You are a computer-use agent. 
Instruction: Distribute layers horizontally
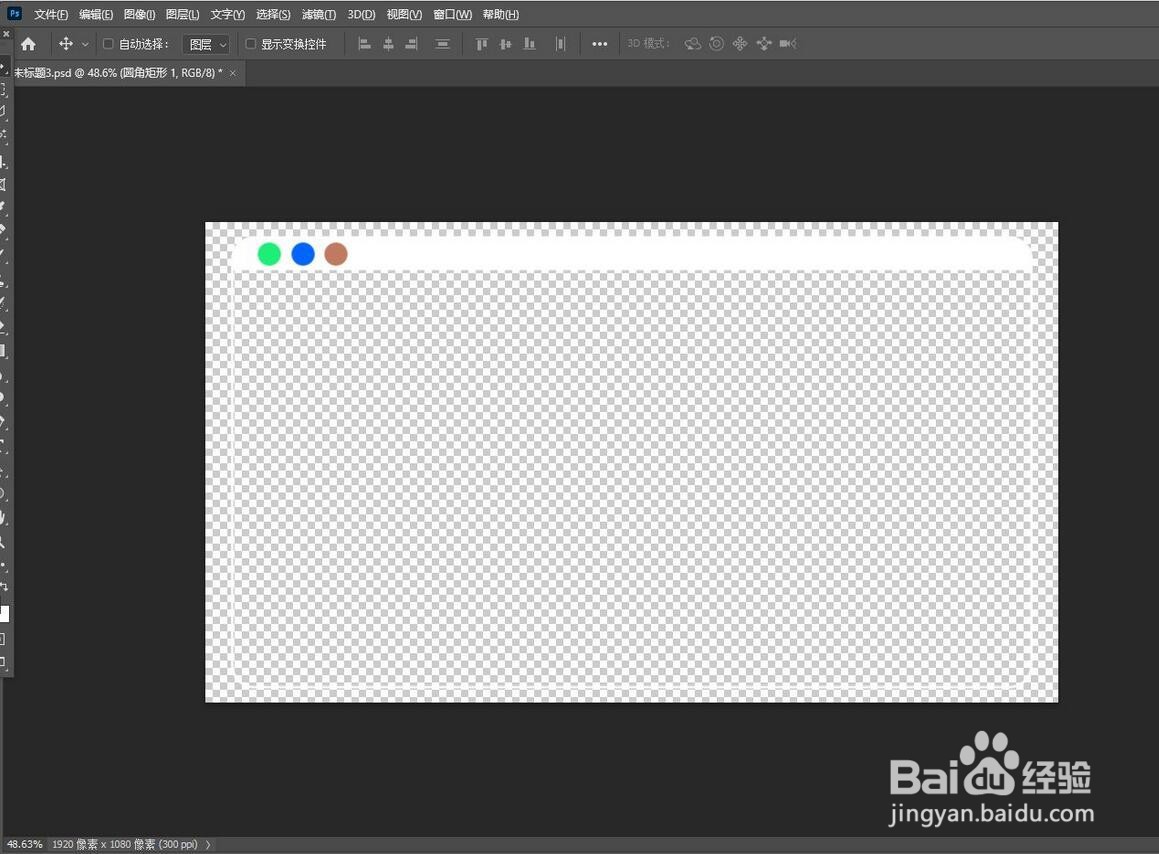coord(560,44)
